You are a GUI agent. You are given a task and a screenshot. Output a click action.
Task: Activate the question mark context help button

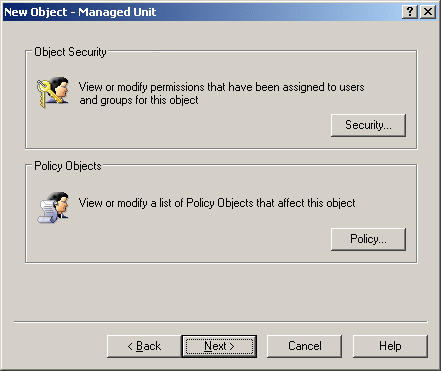409,12
